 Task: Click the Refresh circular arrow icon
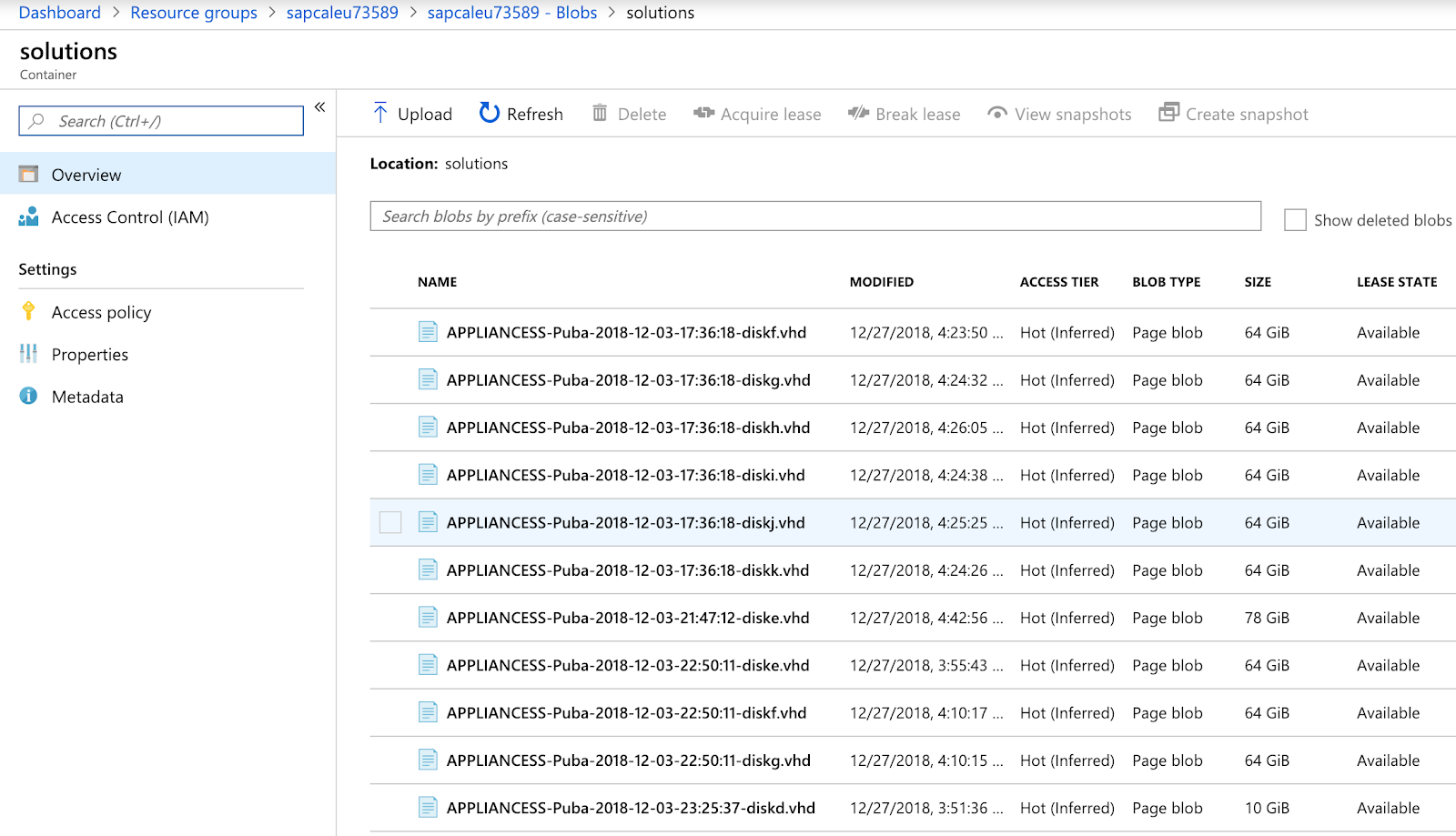coord(490,113)
